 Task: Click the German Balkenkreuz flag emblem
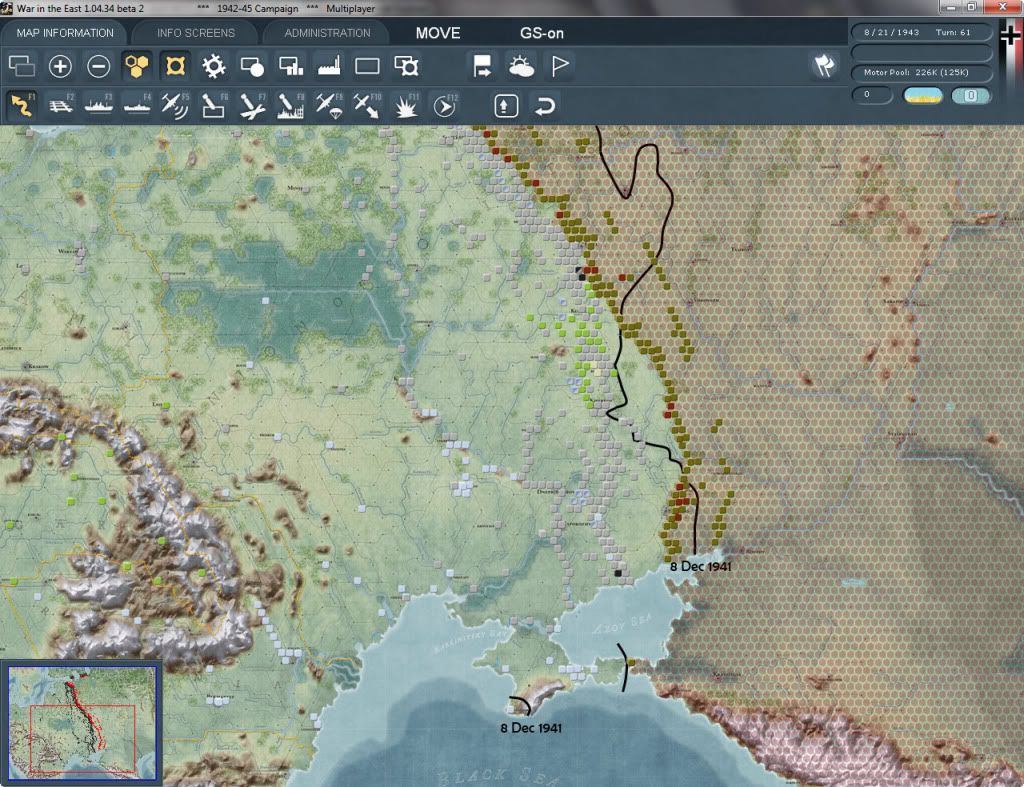(1010, 36)
